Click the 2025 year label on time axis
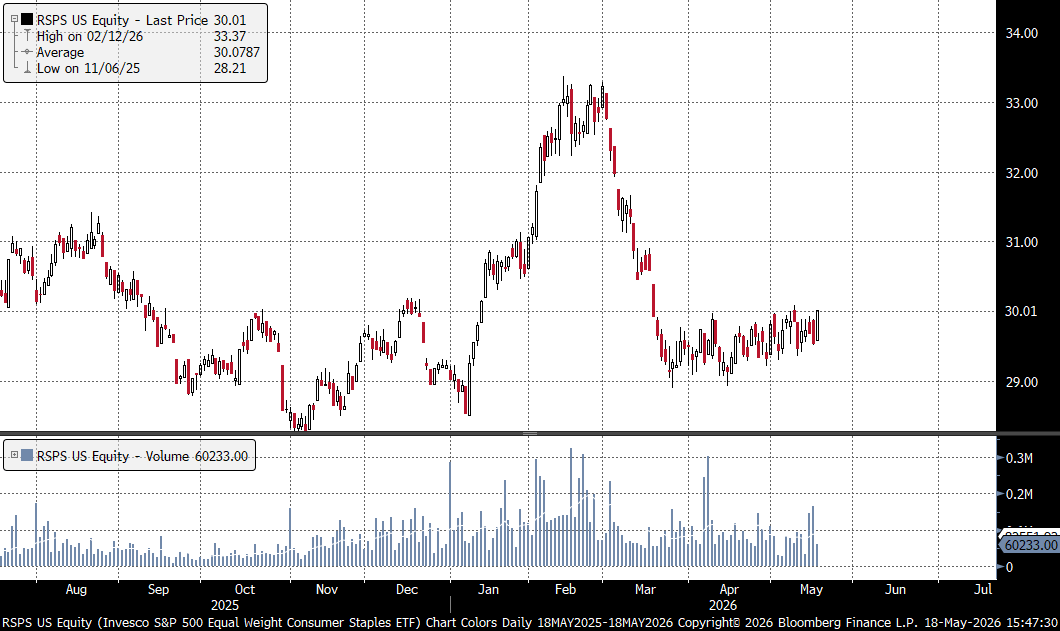The image size is (1060, 631). pyautogui.click(x=225, y=605)
